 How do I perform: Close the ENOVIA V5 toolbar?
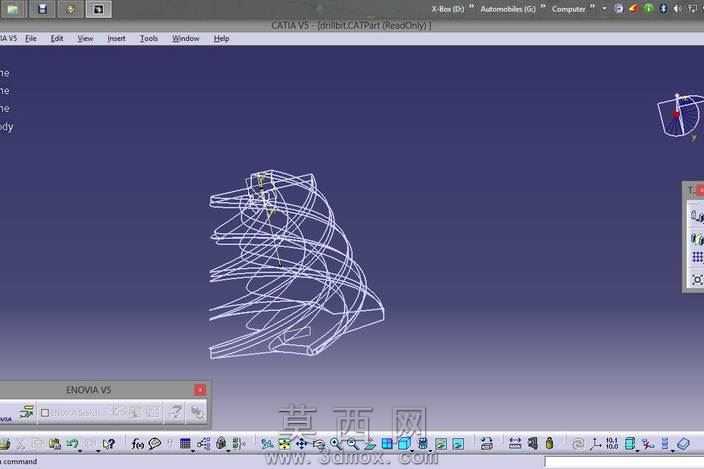[x=200, y=390]
